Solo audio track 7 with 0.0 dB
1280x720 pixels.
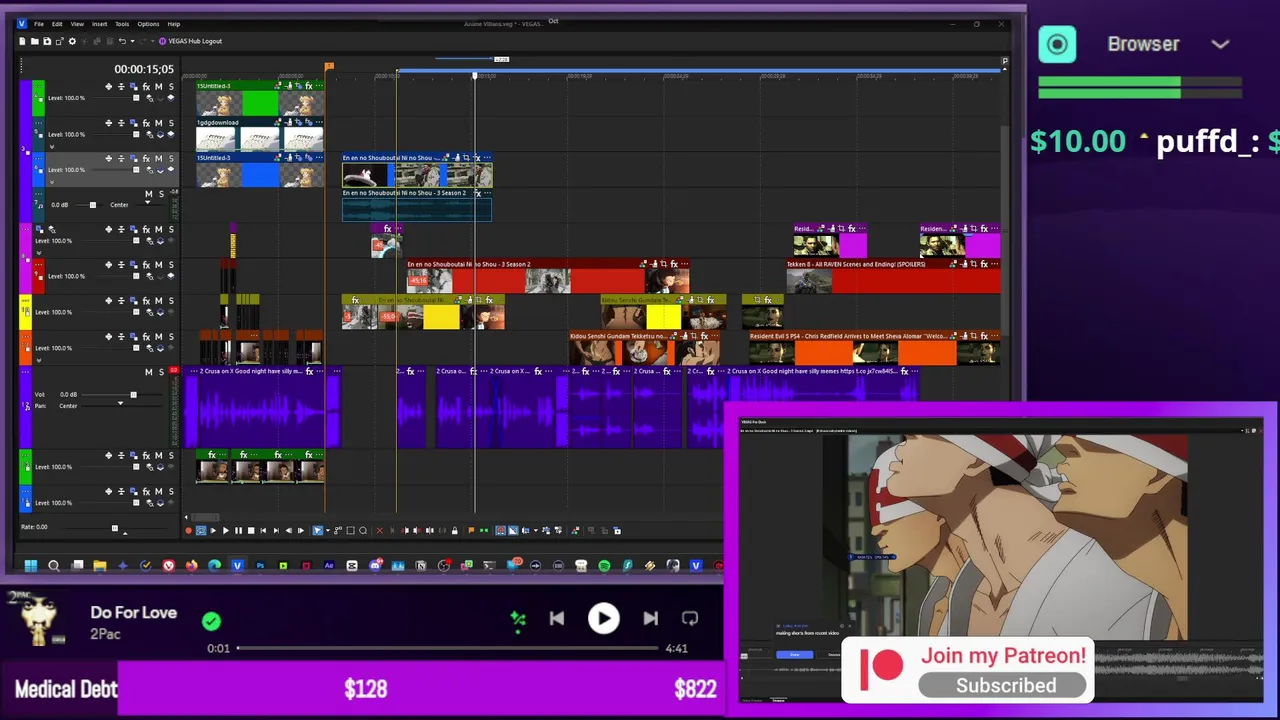point(160,194)
